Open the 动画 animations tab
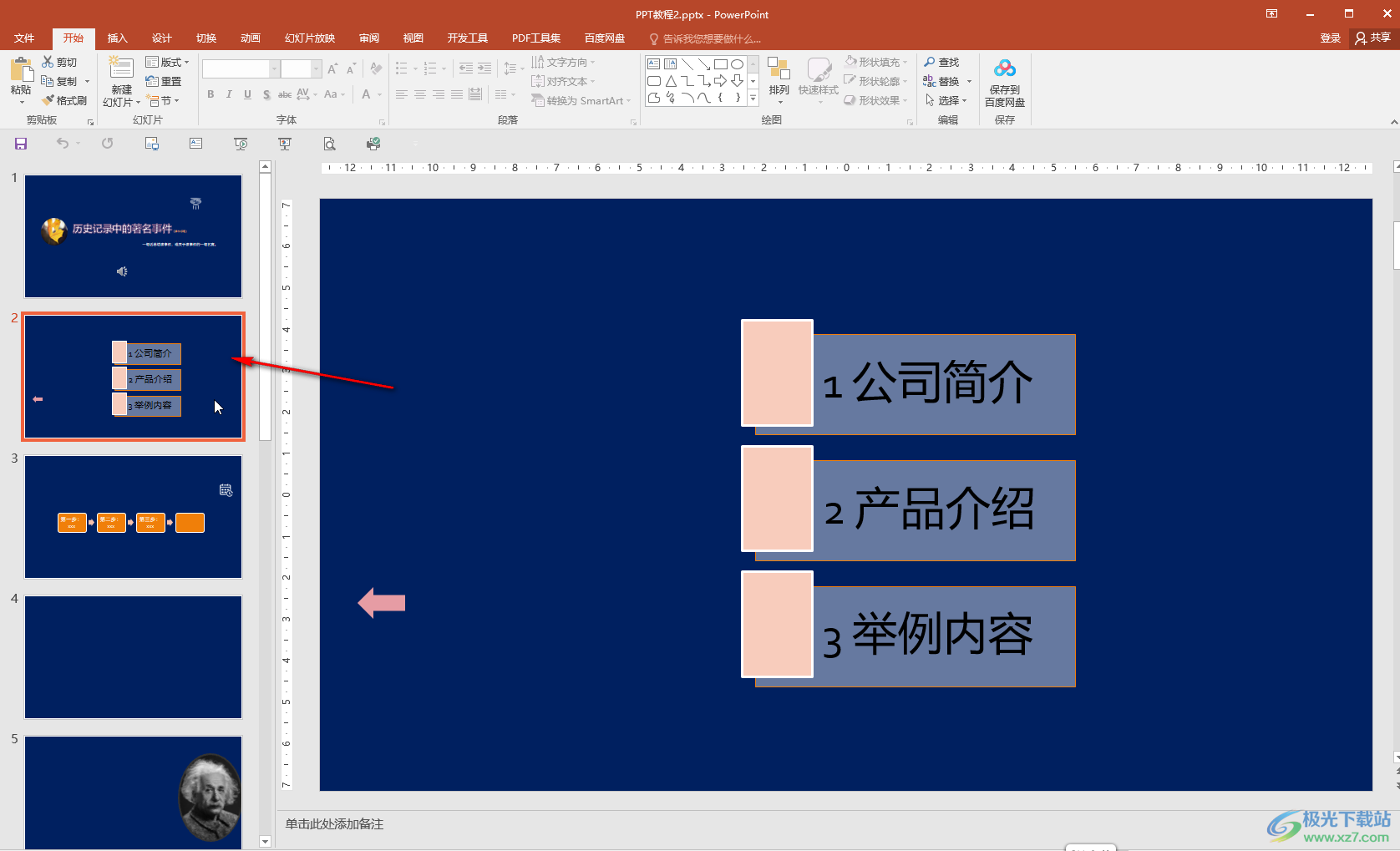The height and width of the screenshot is (851, 1400). click(x=250, y=38)
